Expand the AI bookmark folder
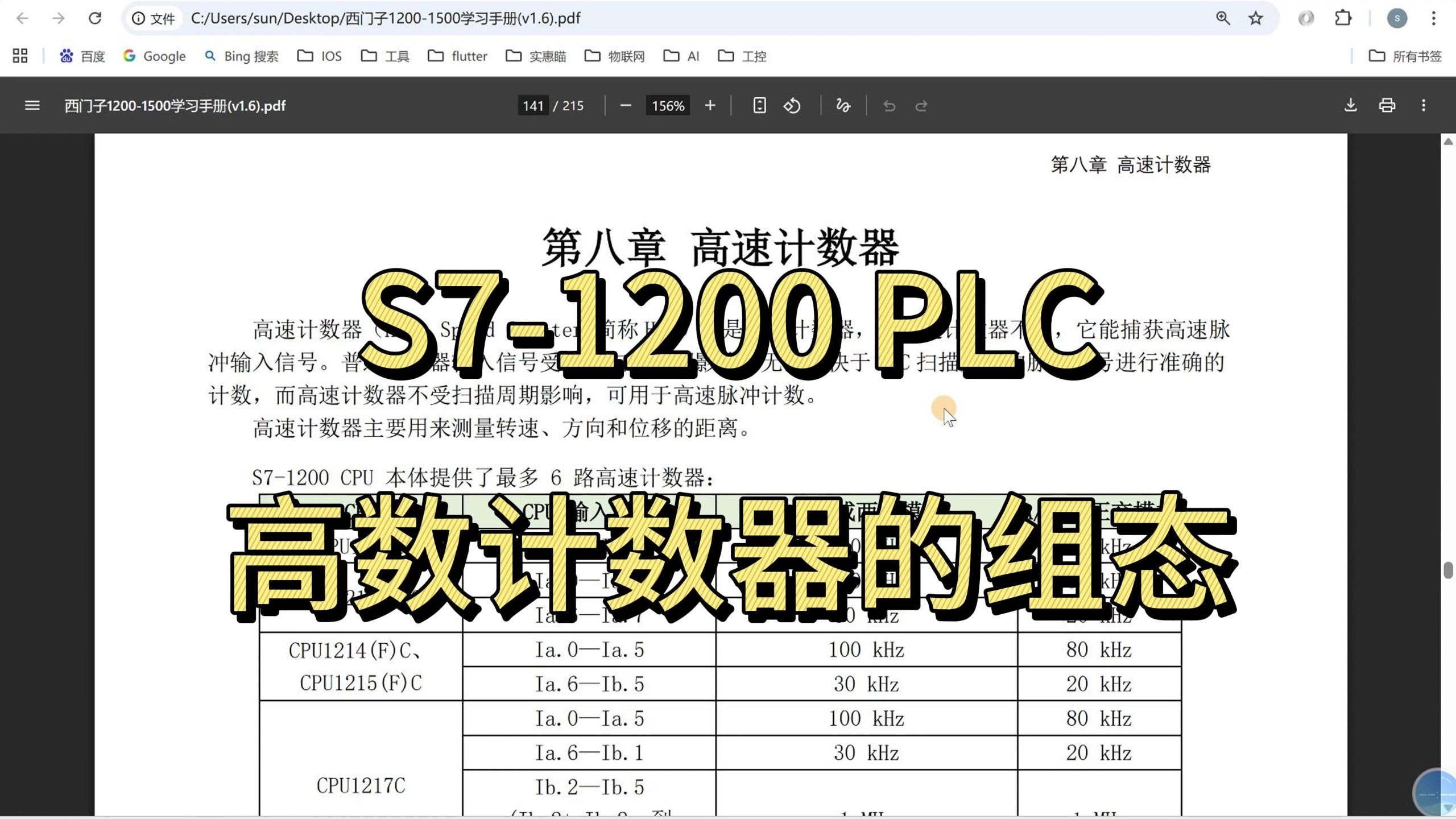 [681, 56]
